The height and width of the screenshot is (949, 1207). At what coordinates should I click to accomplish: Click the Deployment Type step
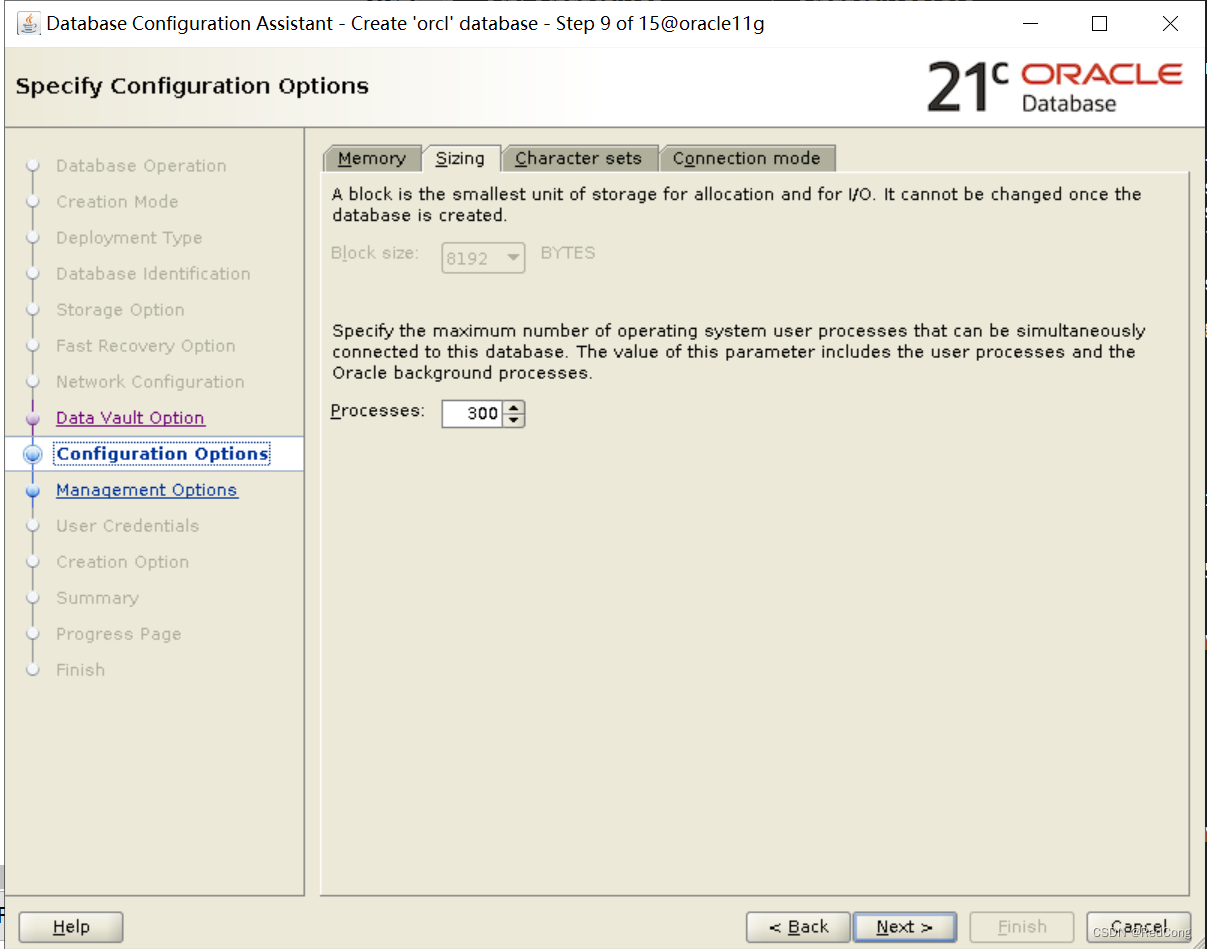129,238
